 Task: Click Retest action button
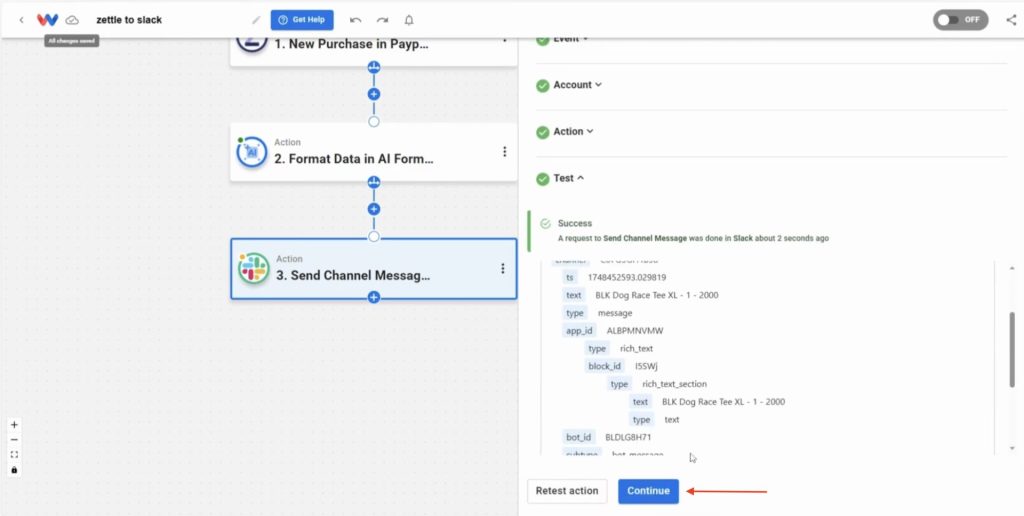[567, 491]
